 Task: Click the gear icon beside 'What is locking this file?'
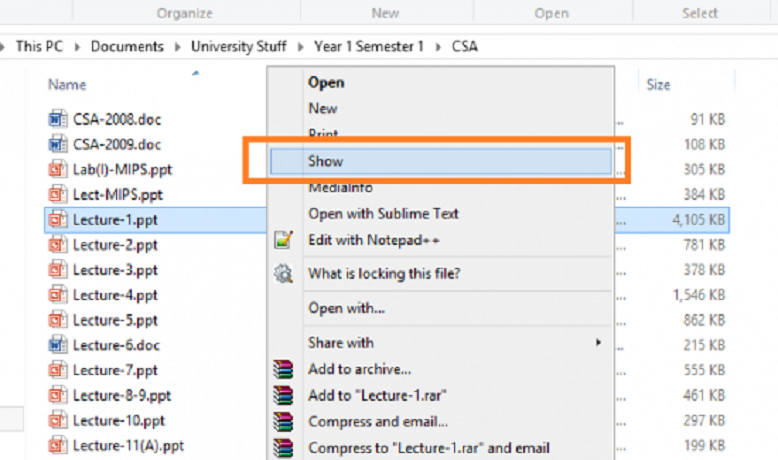[284, 273]
